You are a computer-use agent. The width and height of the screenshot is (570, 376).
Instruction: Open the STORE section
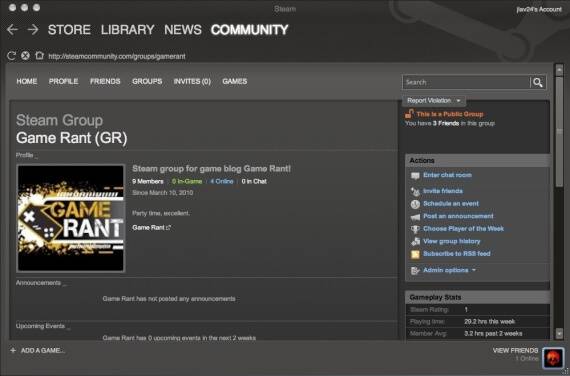(69, 30)
